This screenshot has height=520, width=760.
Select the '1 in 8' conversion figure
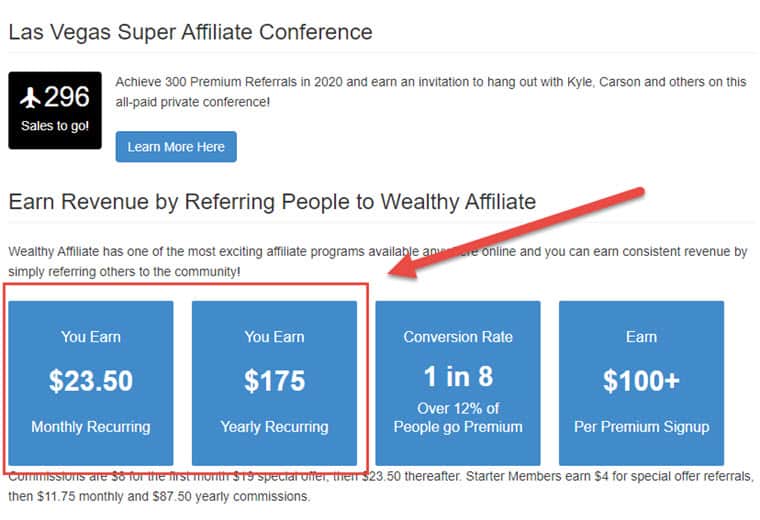coord(458,377)
